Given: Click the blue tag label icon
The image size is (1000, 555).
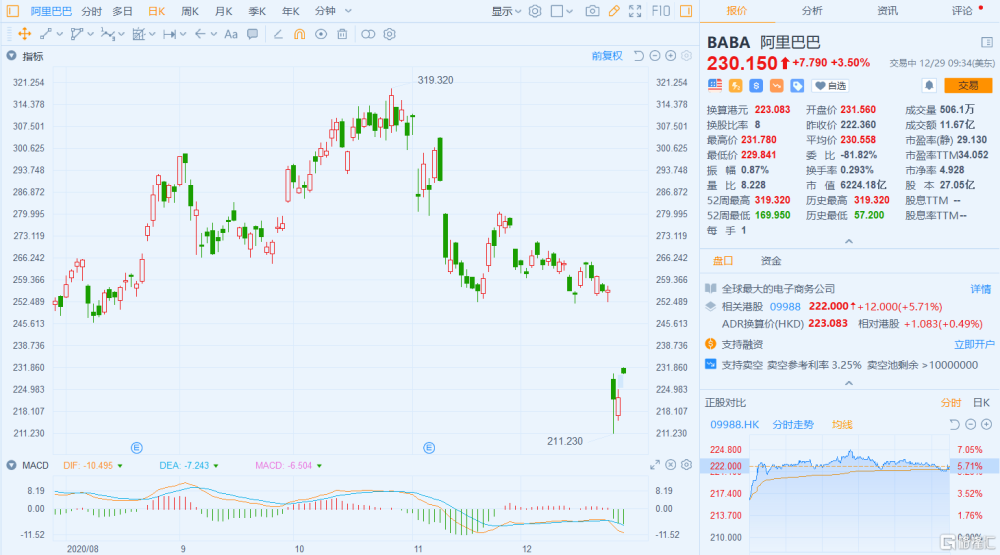Looking at the screenshot, I should 797,85.
